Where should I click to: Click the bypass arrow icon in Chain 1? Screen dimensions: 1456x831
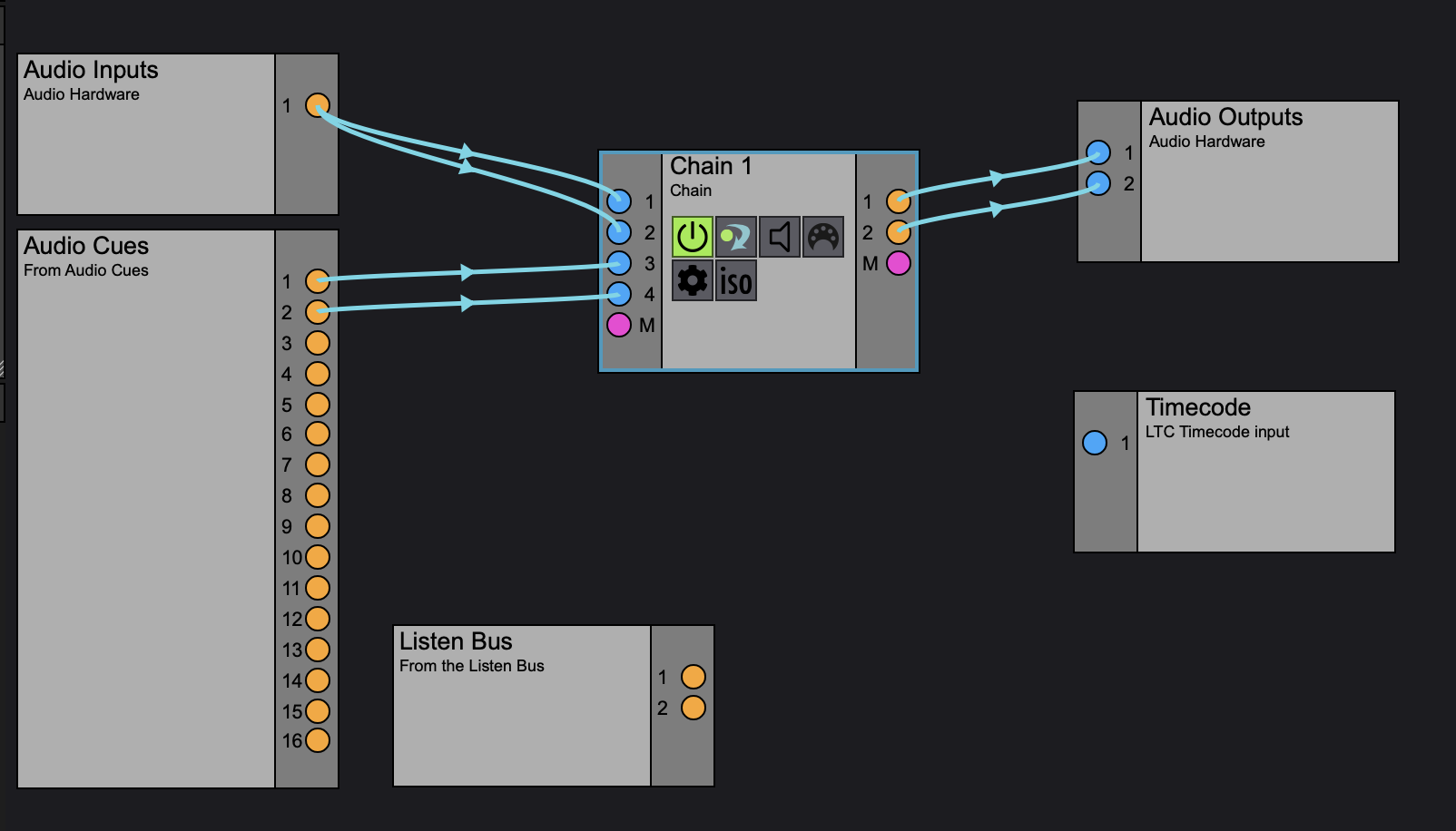(735, 237)
